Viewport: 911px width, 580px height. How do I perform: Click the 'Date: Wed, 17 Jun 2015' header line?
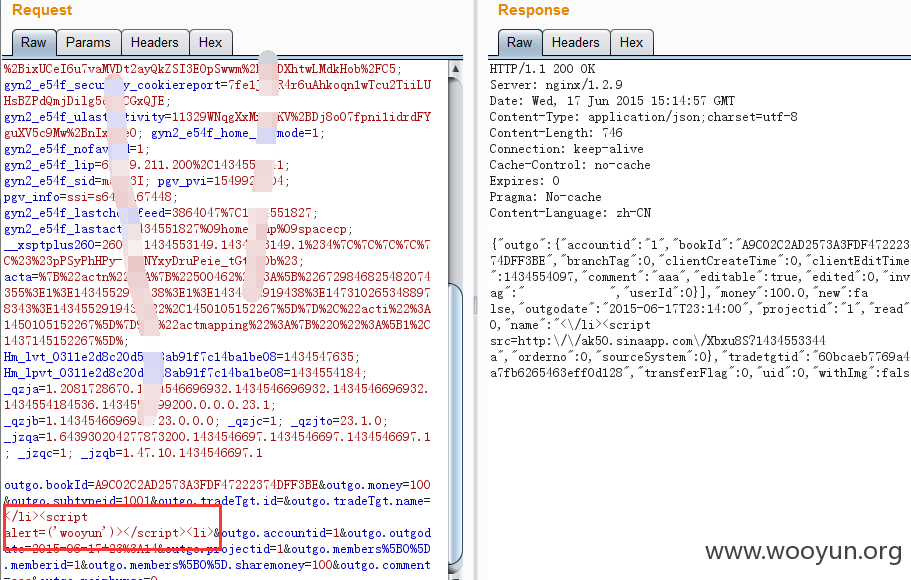[612, 101]
